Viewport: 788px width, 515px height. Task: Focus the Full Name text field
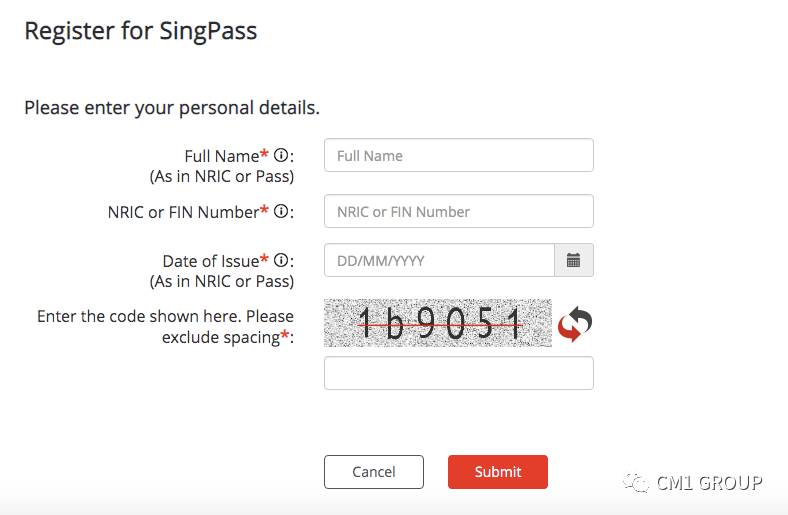458,156
